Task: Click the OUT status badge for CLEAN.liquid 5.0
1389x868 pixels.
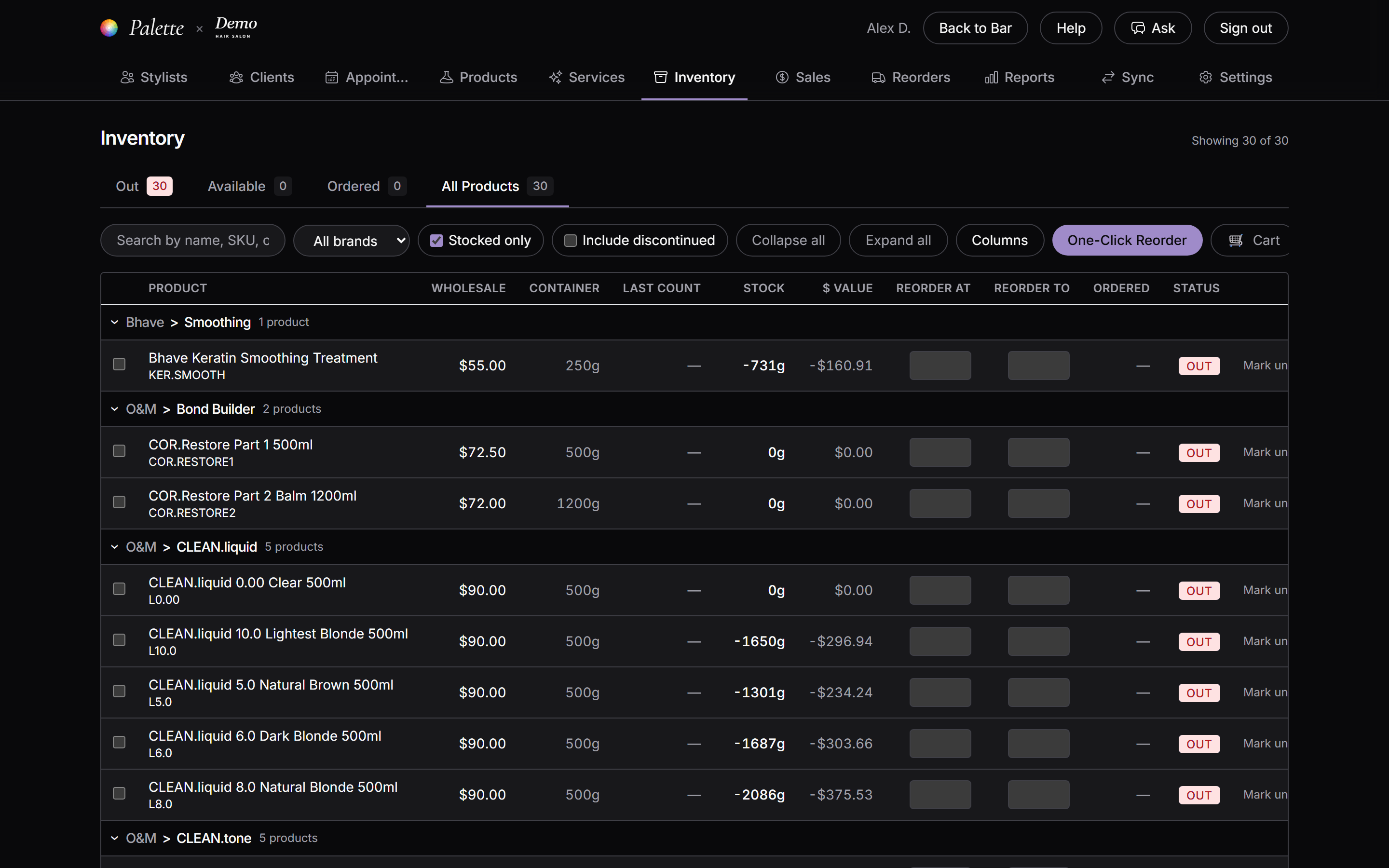Action: tap(1199, 693)
